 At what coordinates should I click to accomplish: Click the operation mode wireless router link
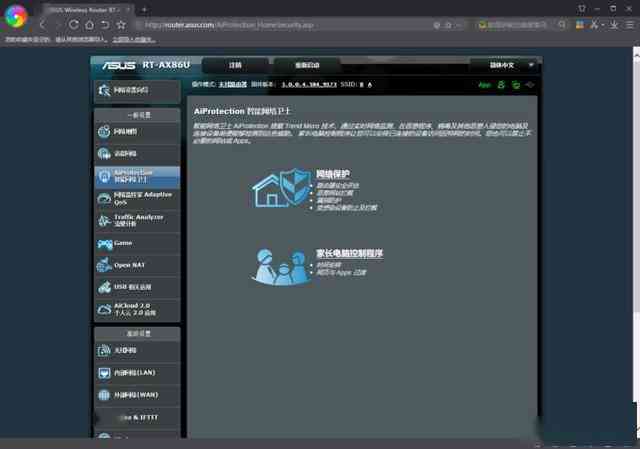click(x=233, y=84)
